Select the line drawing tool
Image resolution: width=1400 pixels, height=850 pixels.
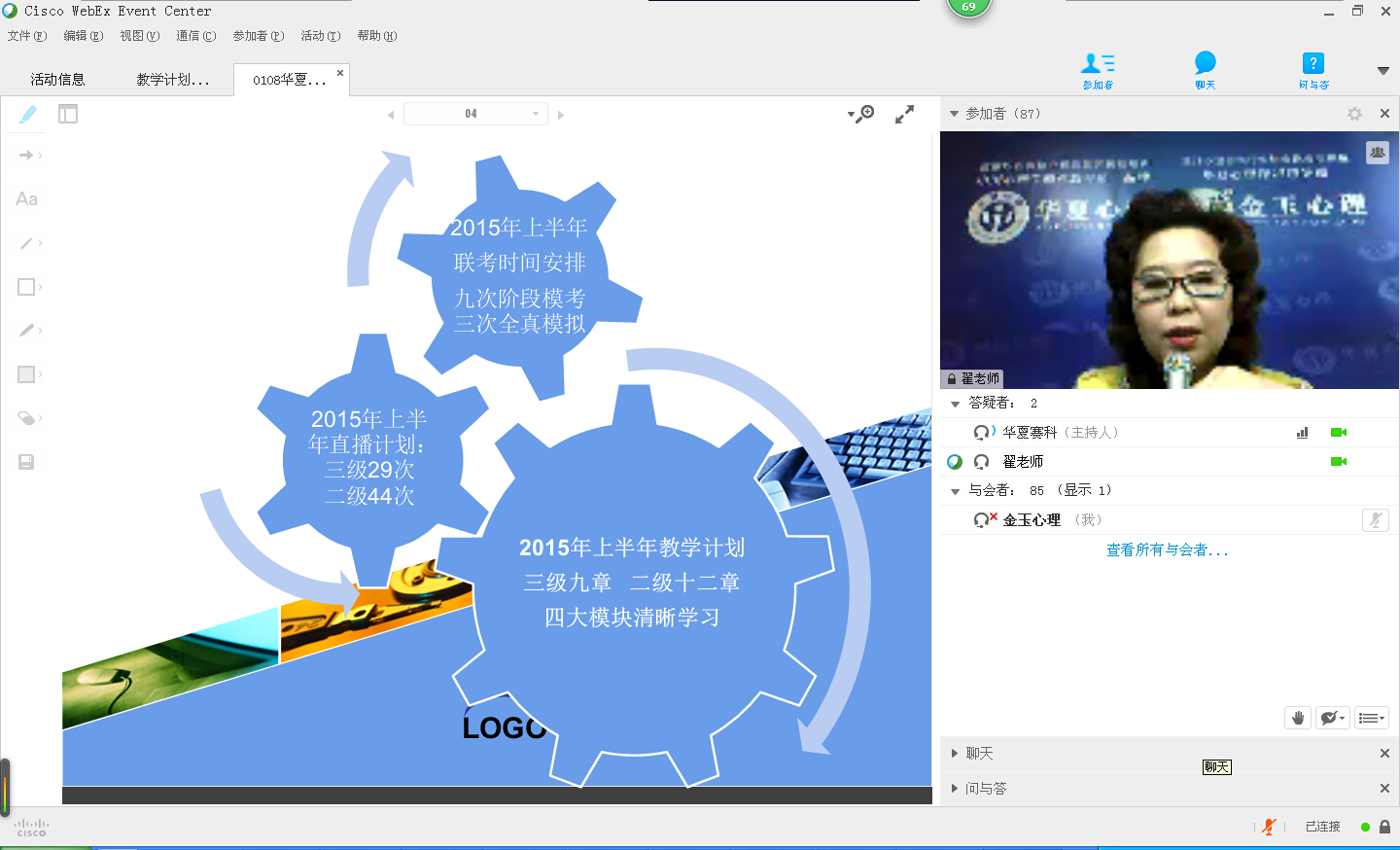coord(26,243)
